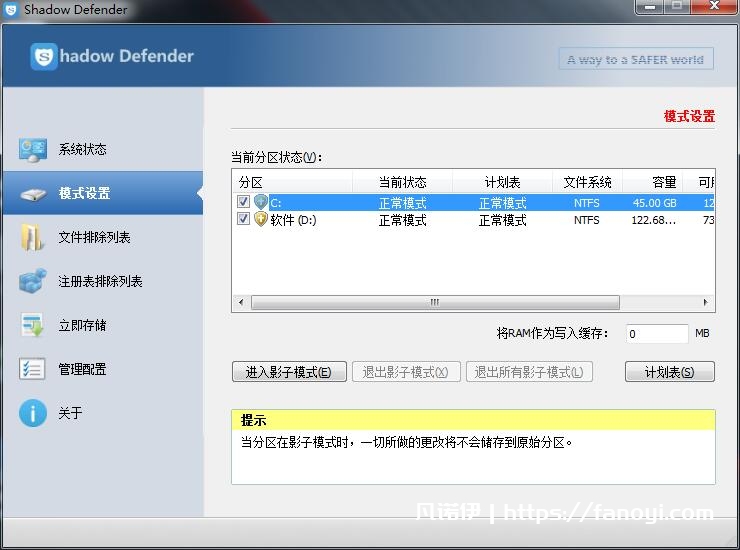This screenshot has height=550, width=740.
Task: Click 计划表 正常模式 cell in the D: row
Action: pos(503,220)
